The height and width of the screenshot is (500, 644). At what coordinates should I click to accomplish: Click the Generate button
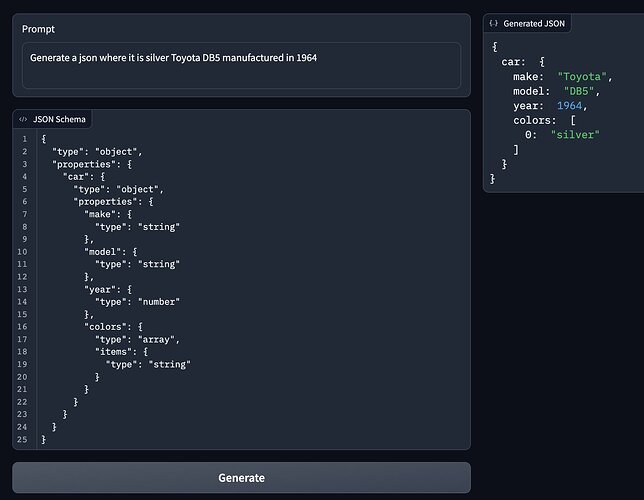(x=241, y=478)
